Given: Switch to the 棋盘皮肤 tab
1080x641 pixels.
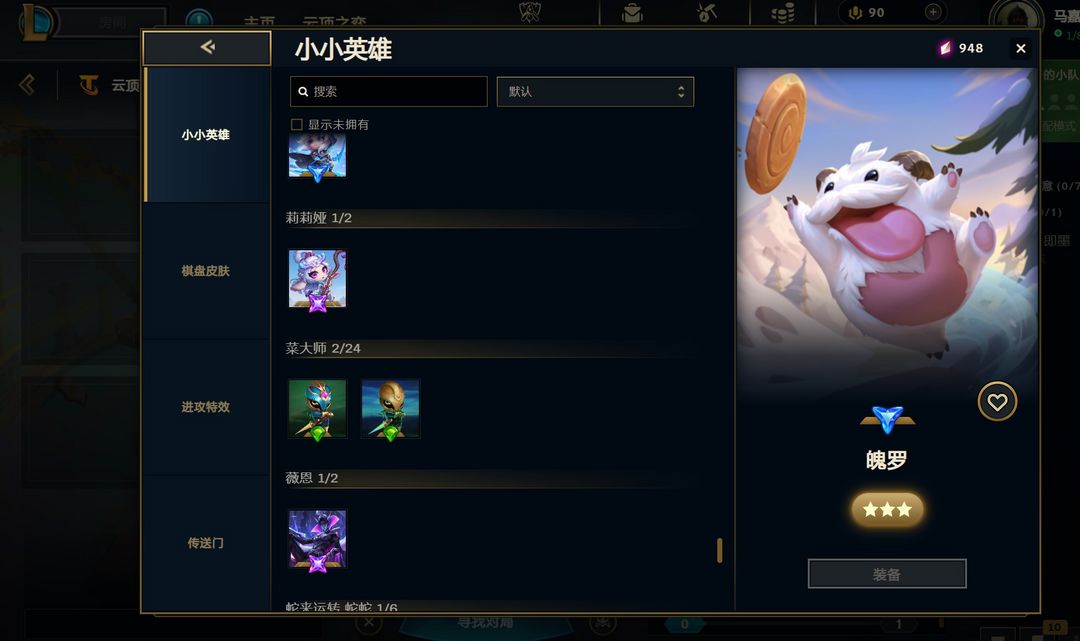Looking at the screenshot, I should point(206,271).
